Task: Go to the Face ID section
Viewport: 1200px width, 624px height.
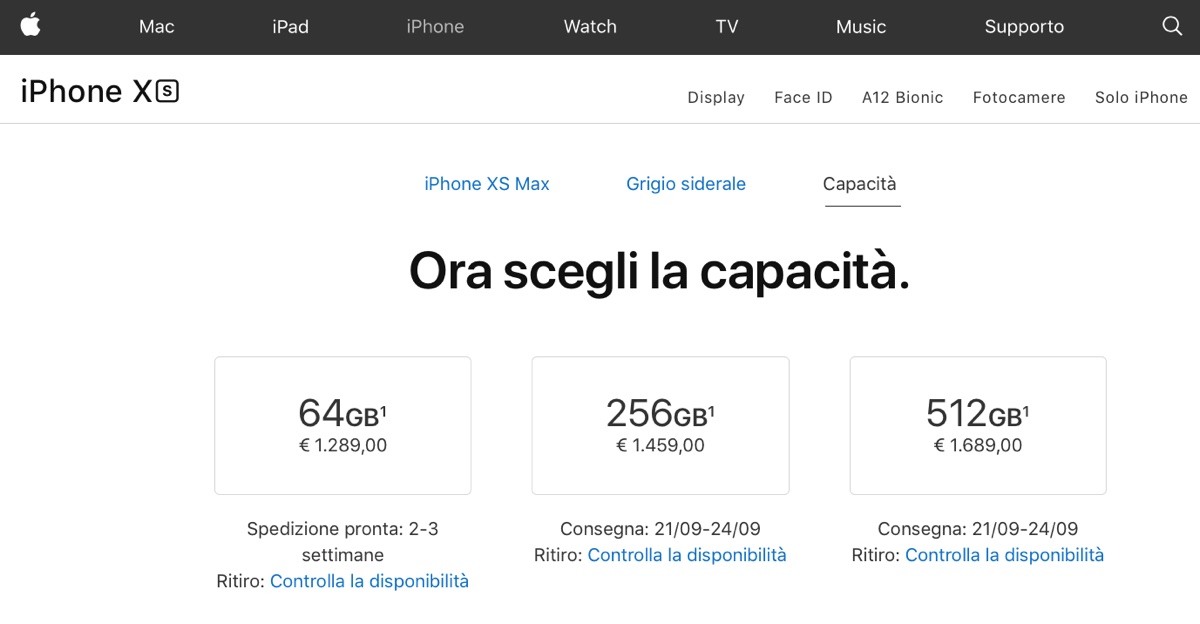Action: [x=803, y=97]
